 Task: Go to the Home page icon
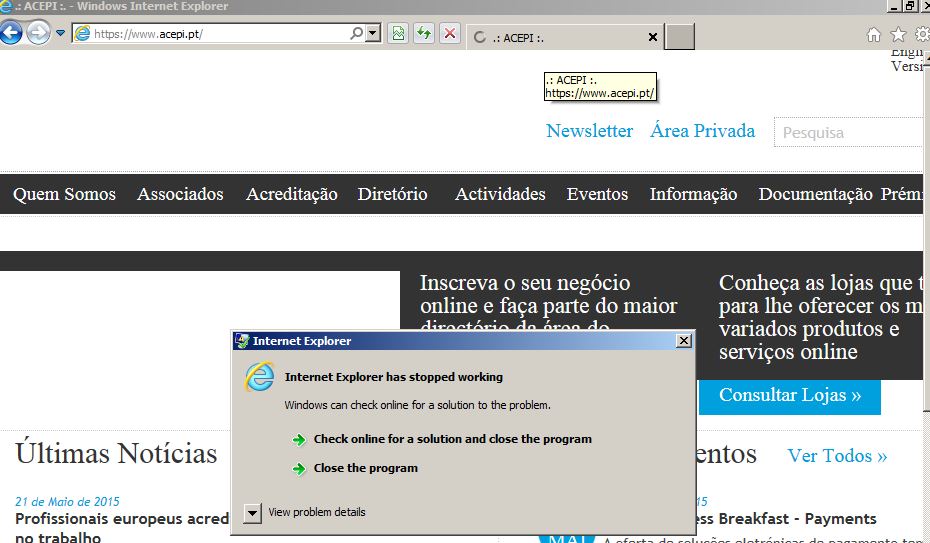tap(874, 35)
